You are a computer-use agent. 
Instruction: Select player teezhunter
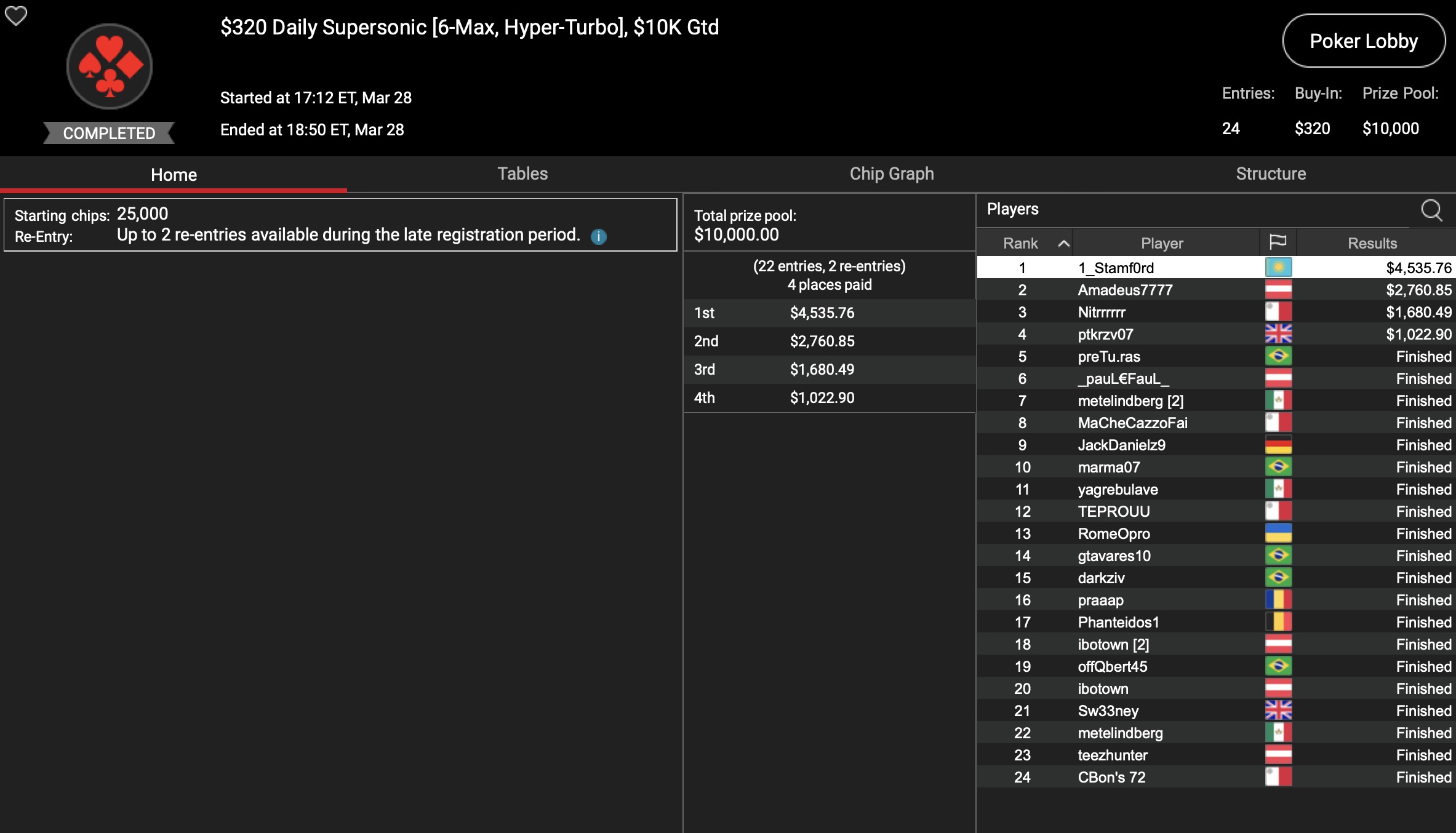[1216, 755]
